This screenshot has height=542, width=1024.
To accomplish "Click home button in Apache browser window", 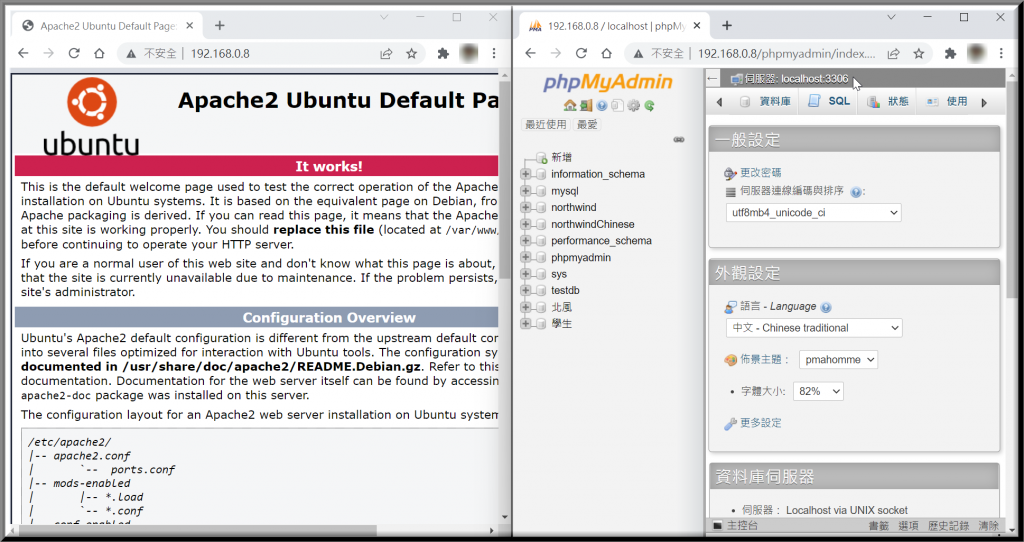I will 99,54.
